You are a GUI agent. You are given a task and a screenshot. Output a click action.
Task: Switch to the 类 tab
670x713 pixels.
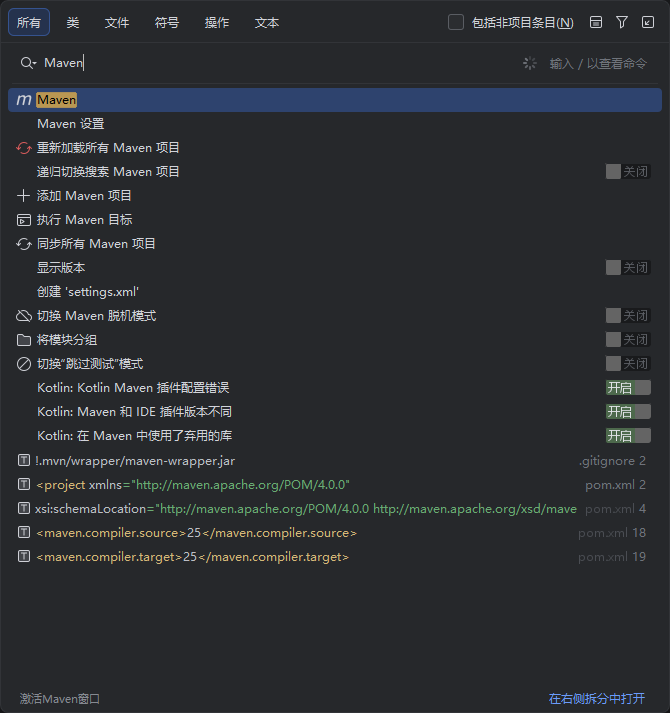pyautogui.click(x=73, y=22)
